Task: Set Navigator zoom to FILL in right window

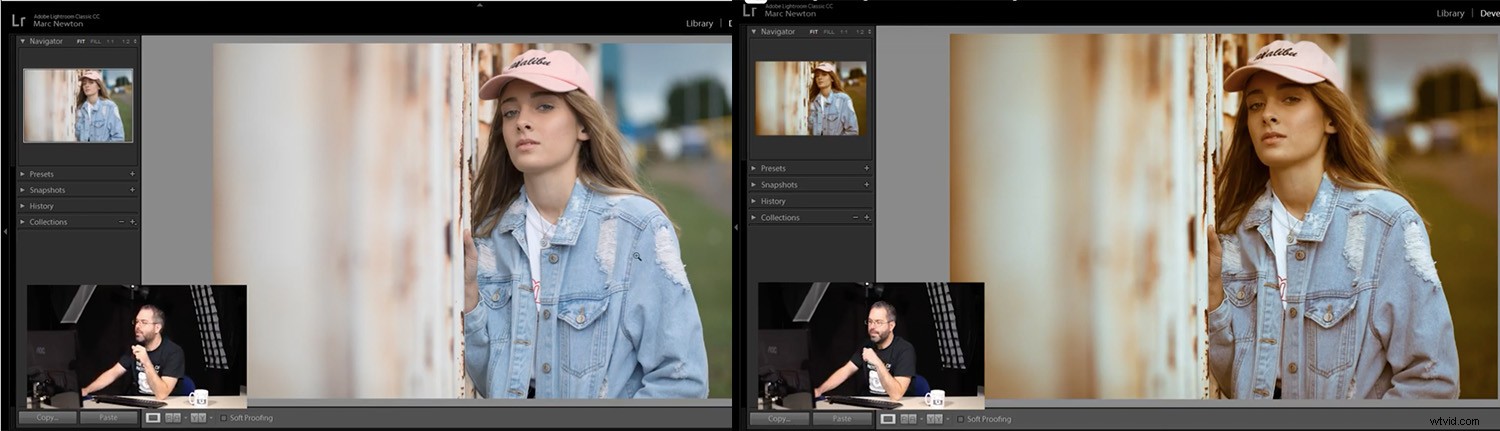Action: pos(829,32)
